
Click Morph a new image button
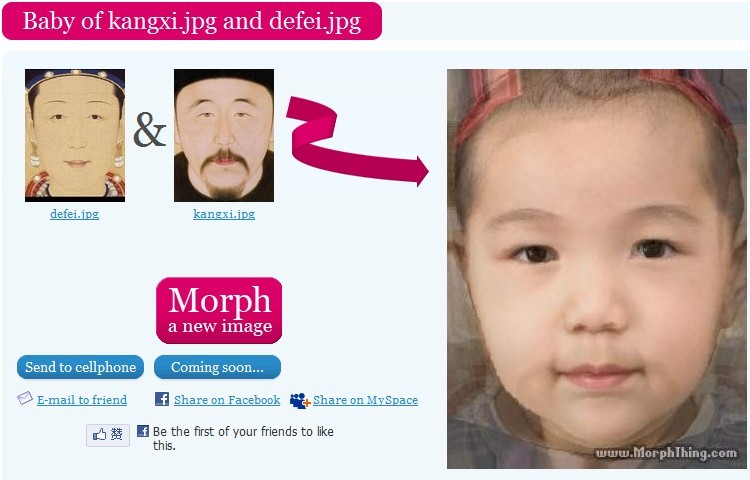pos(219,310)
